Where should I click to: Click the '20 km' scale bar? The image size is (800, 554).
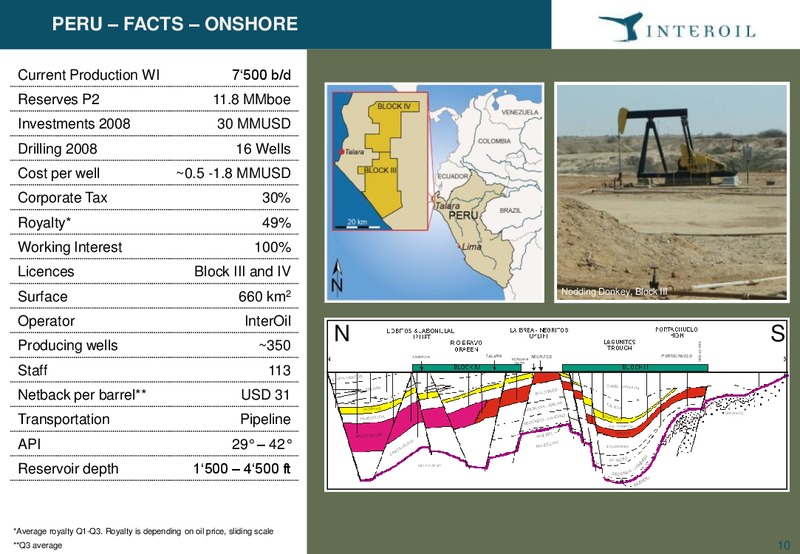point(357,224)
